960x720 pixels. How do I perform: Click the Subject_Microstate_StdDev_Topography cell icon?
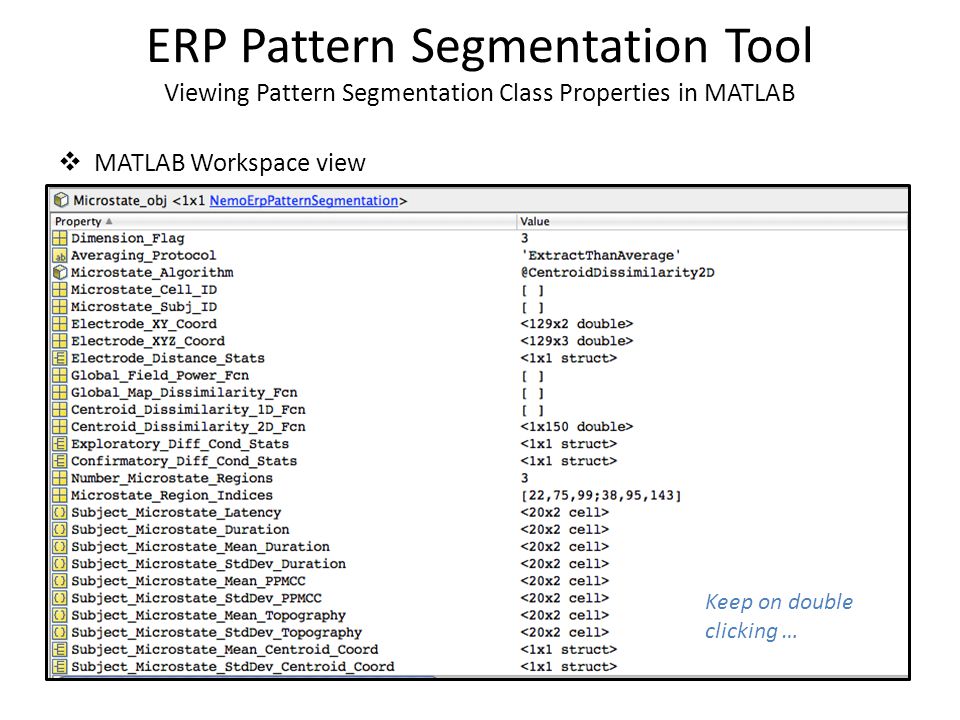[59, 632]
